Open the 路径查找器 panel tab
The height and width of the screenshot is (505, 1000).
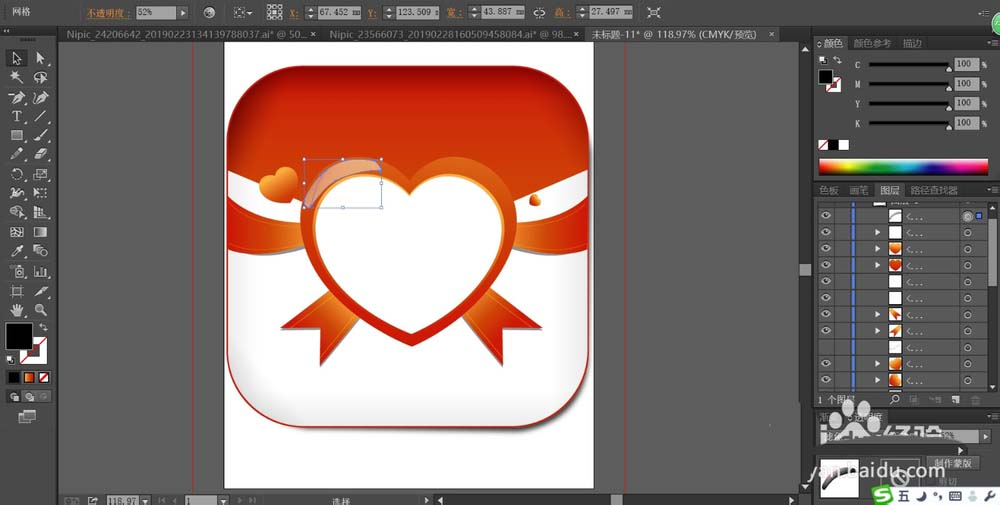click(x=934, y=190)
